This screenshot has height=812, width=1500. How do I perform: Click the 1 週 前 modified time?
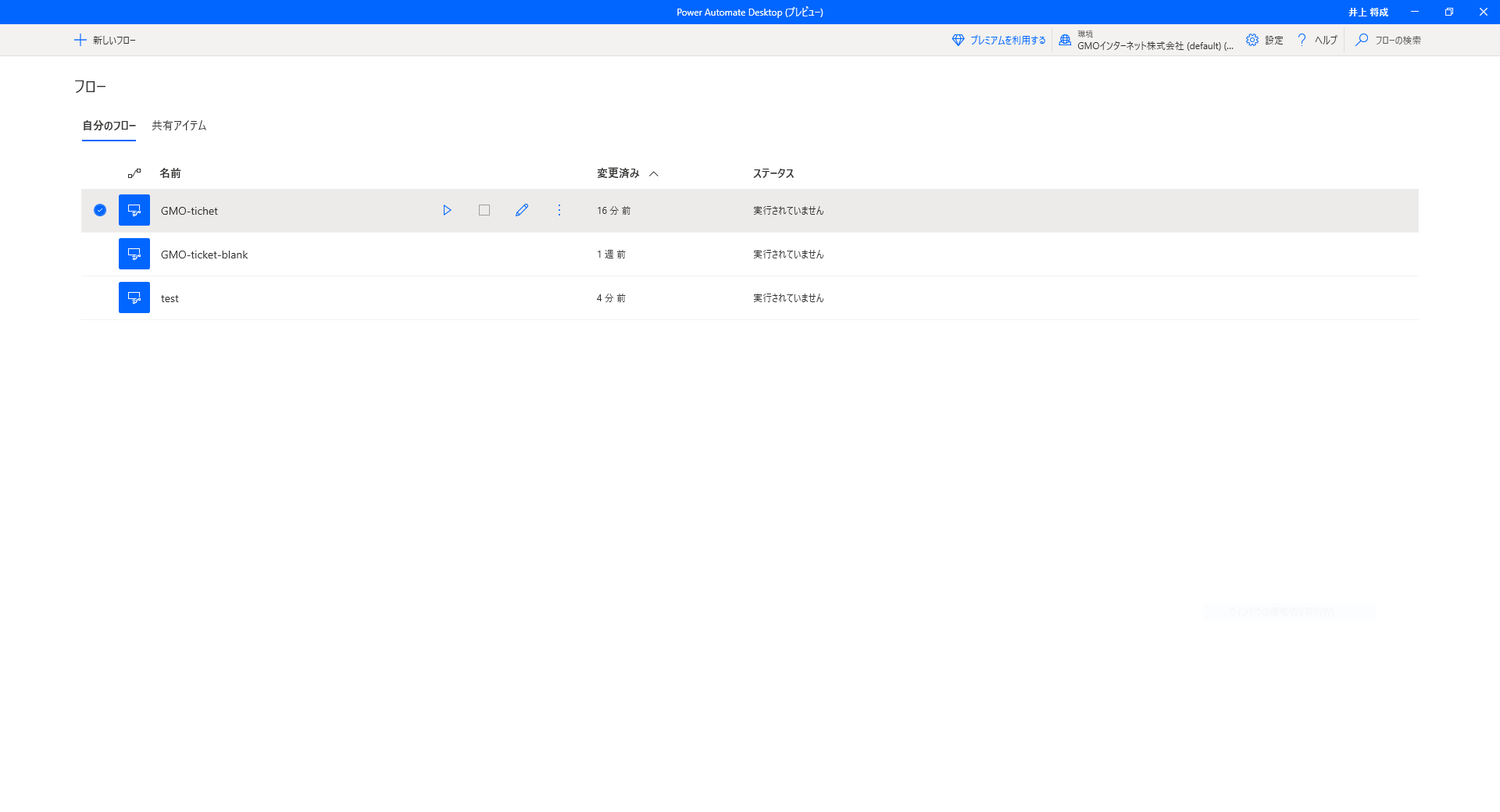[611, 255]
